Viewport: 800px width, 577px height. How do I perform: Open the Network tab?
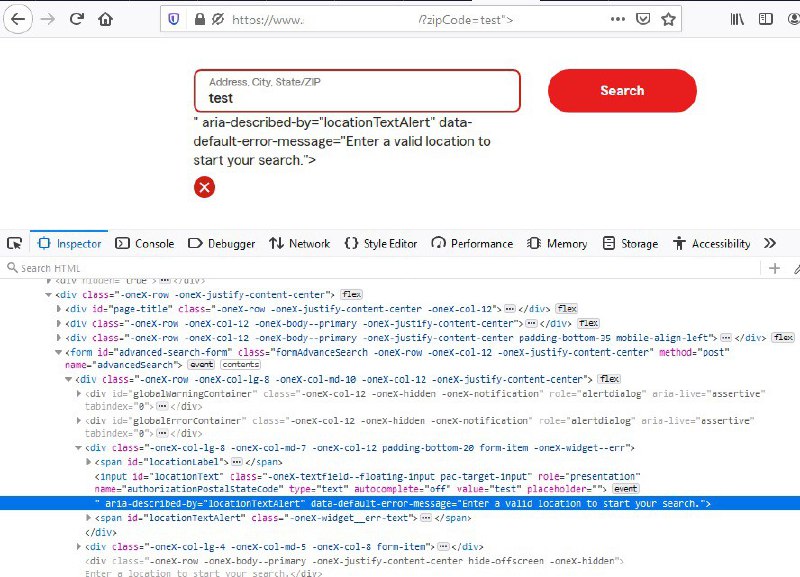tap(300, 243)
